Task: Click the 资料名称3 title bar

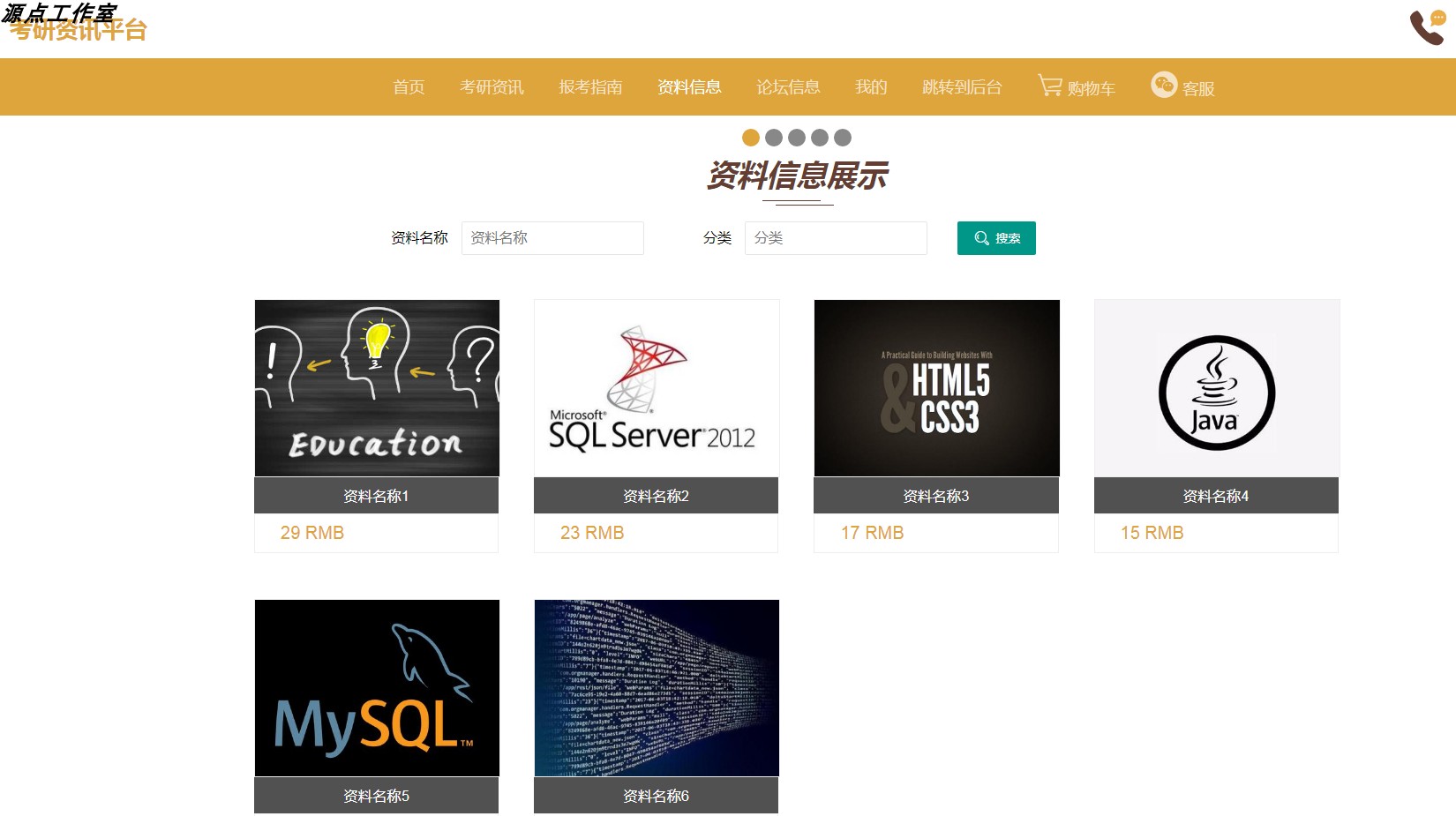Action: (936, 496)
